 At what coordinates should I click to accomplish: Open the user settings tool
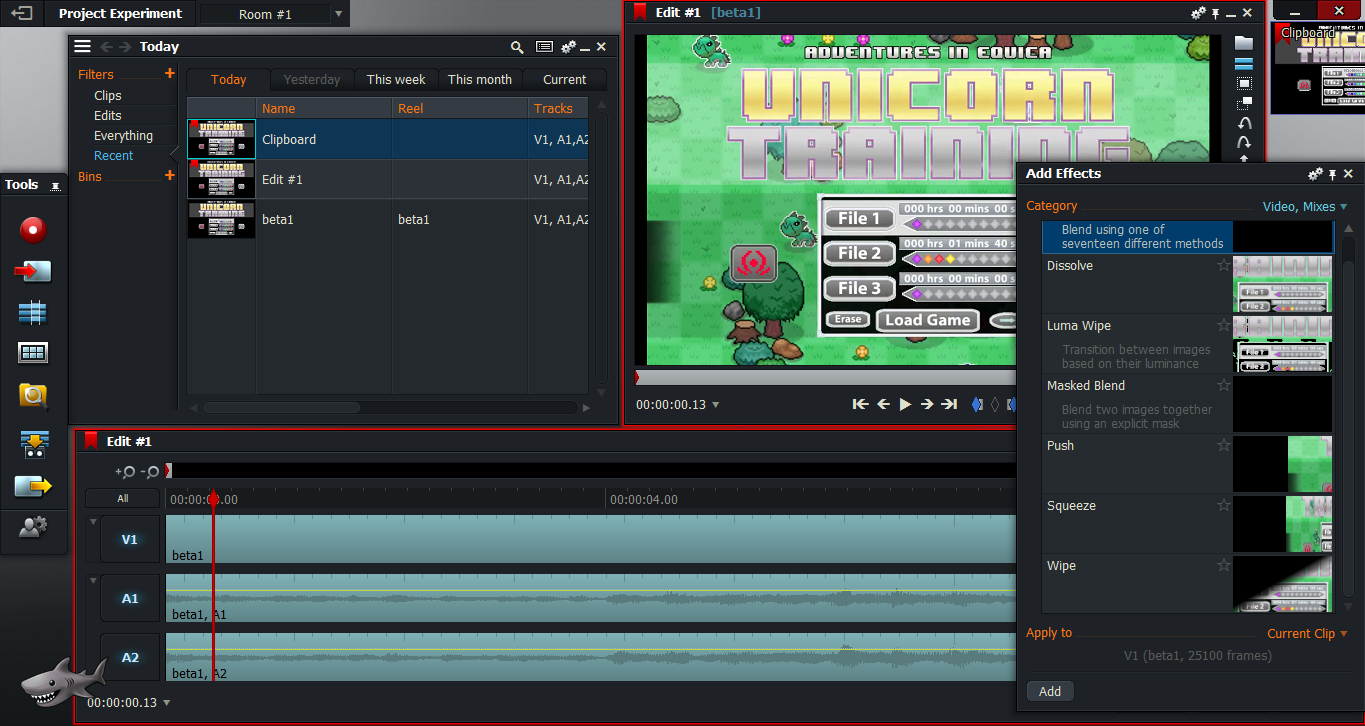tap(33, 527)
